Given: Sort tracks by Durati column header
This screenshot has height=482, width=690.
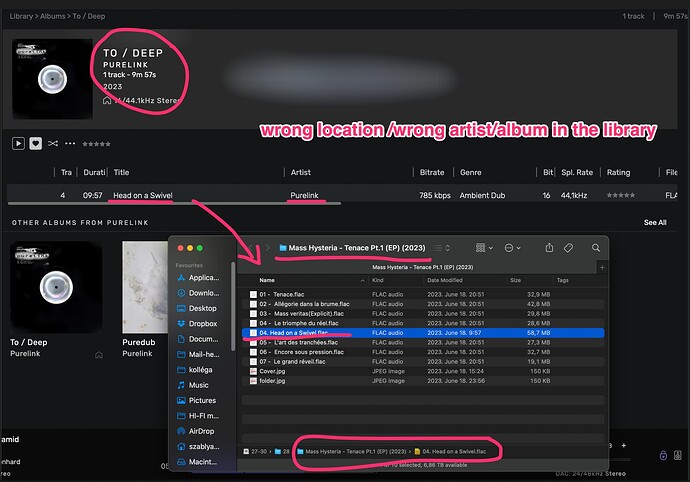Looking at the screenshot, I should 94,173.
